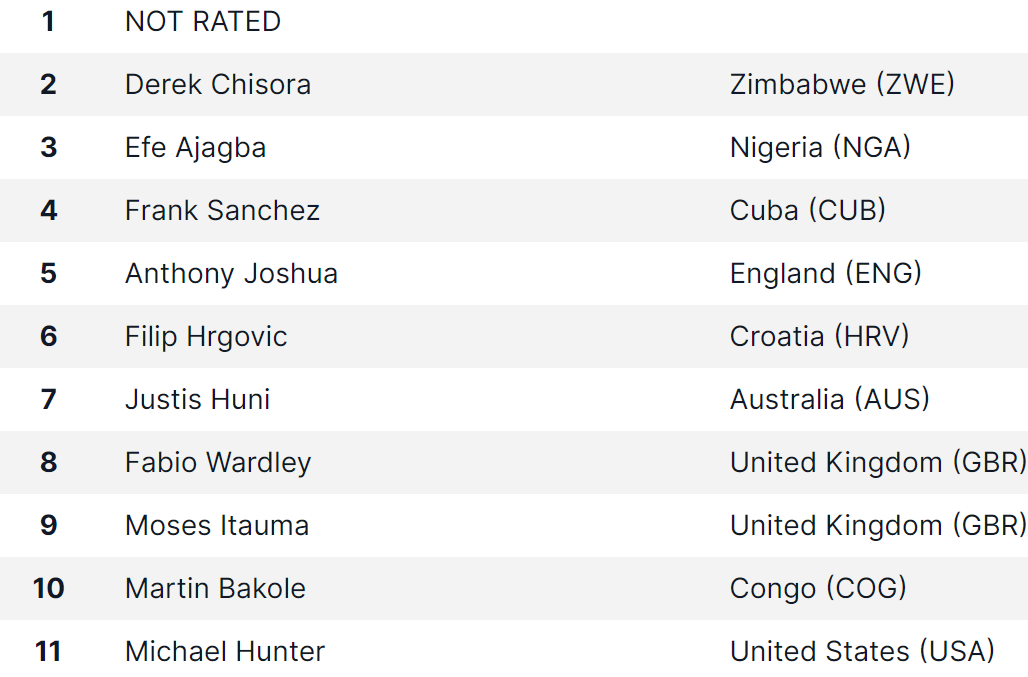Click Congo (COG) country cell

(x=818, y=589)
